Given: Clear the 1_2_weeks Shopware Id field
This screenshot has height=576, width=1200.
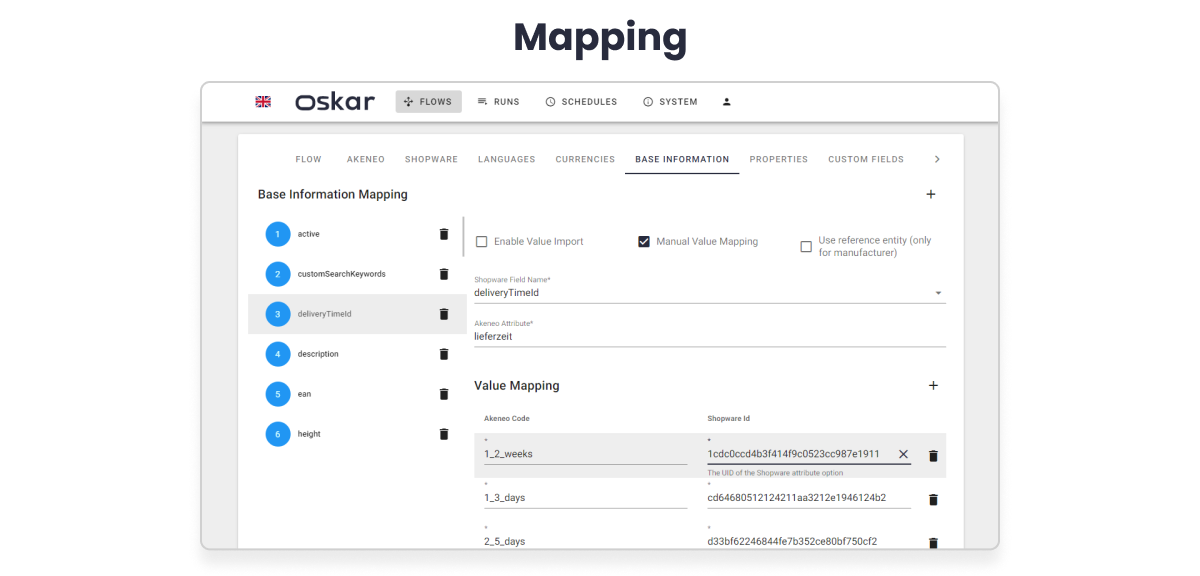Looking at the screenshot, I should click(x=903, y=454).
